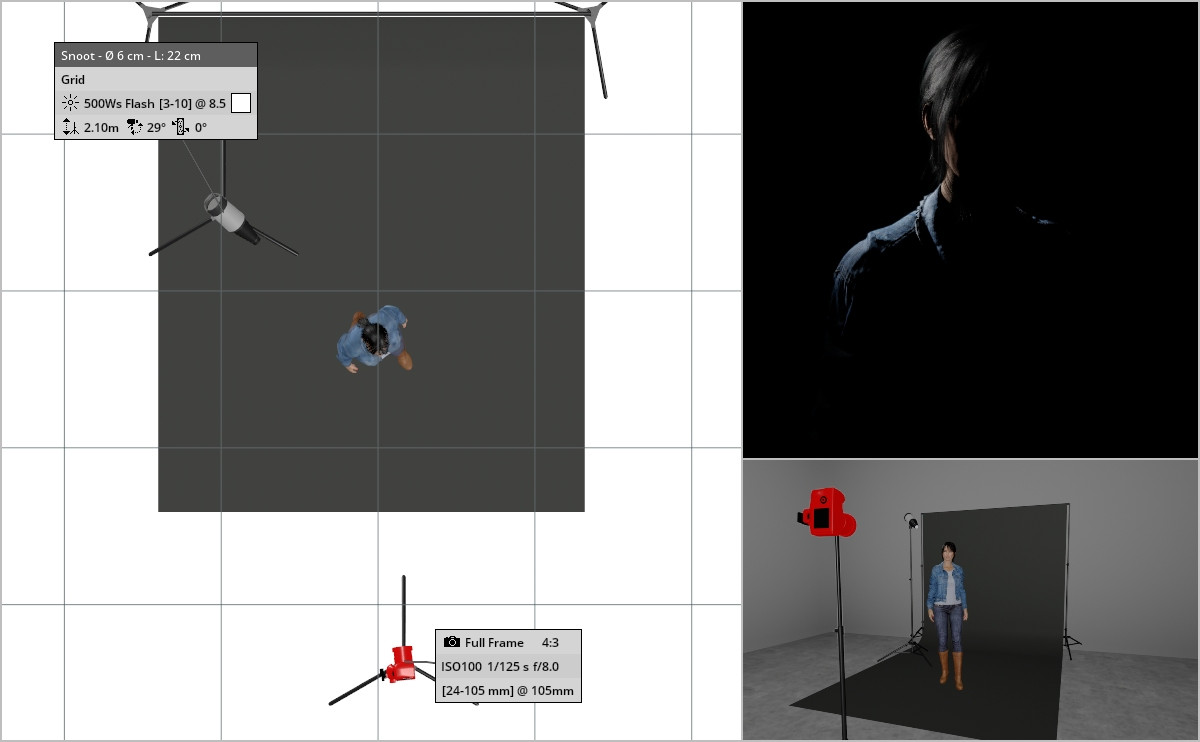Screen dimensions: 1200x742
Task: Click the 29° tilt angle value
Action: [x=157, y=128]
